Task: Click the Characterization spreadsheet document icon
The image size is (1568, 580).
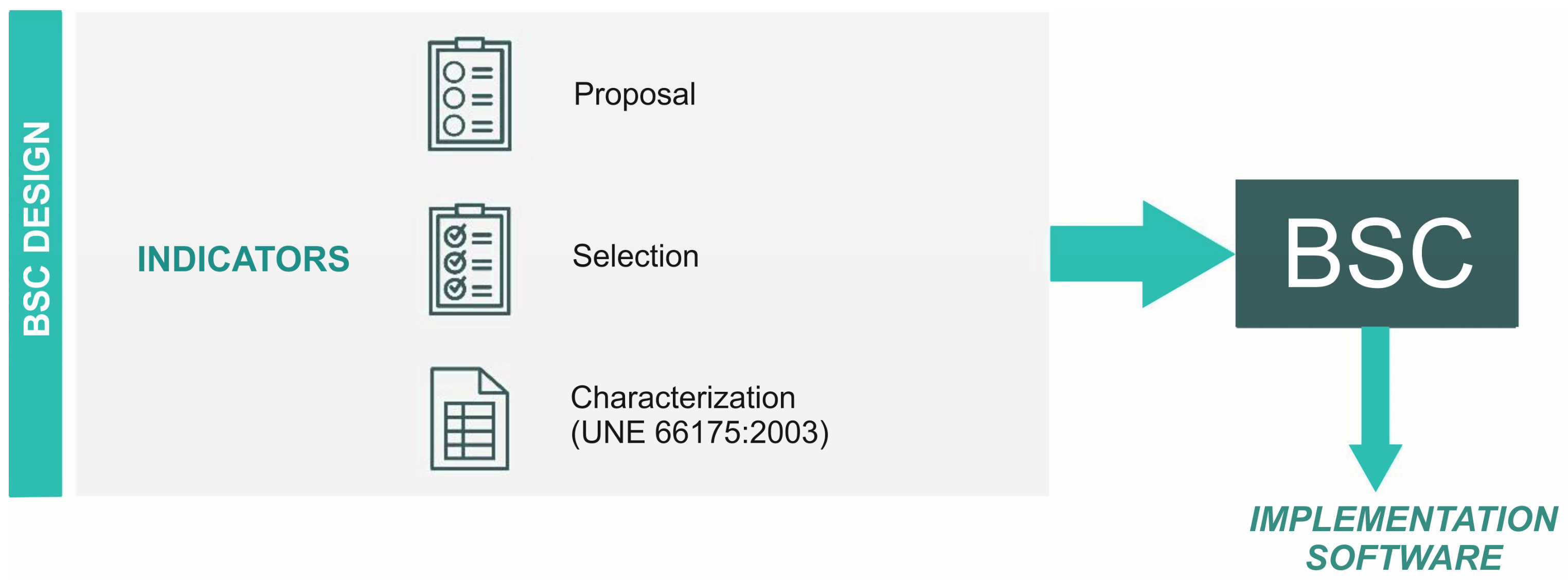Action: 469,419
